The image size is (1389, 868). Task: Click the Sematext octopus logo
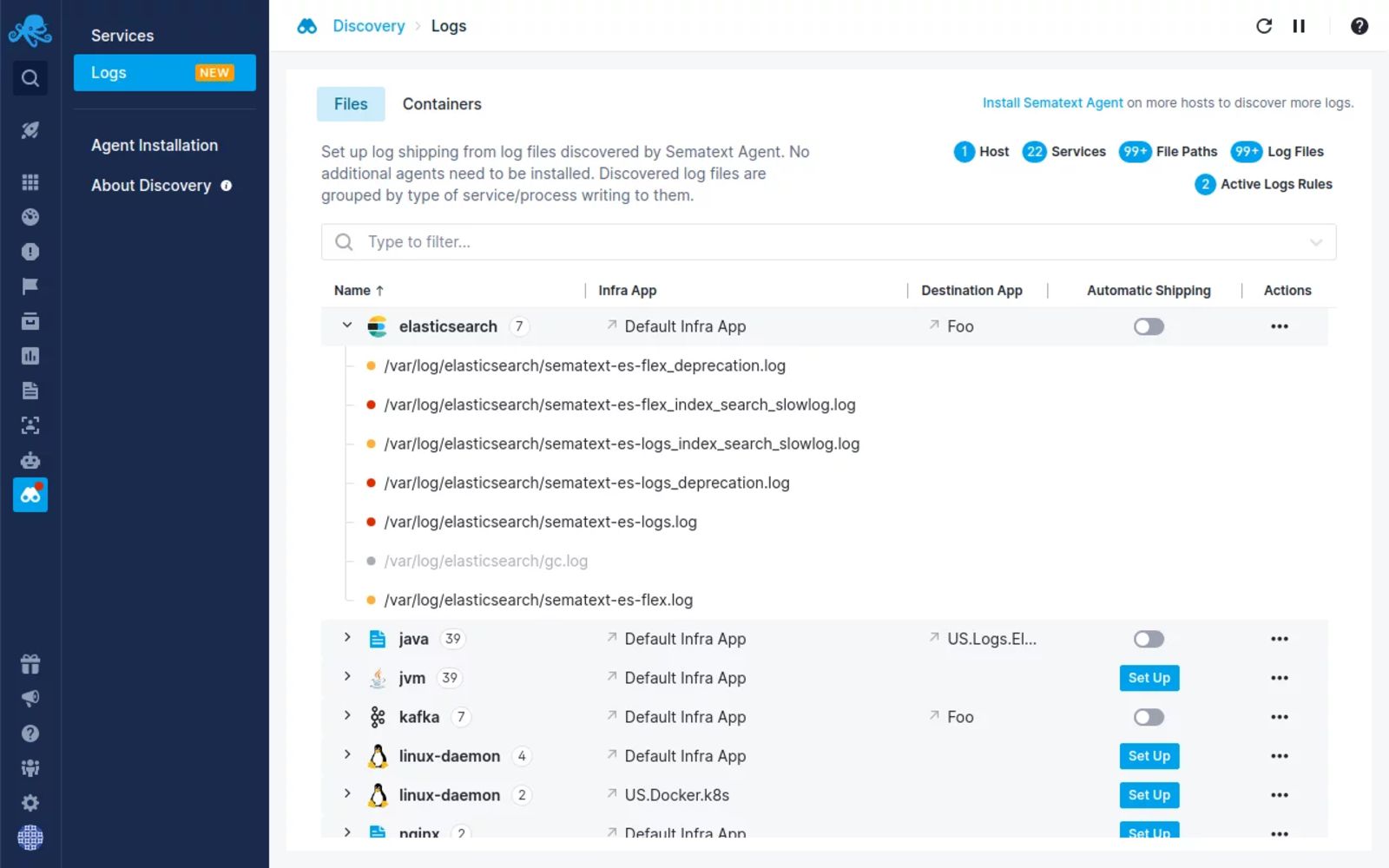point(30,30)
